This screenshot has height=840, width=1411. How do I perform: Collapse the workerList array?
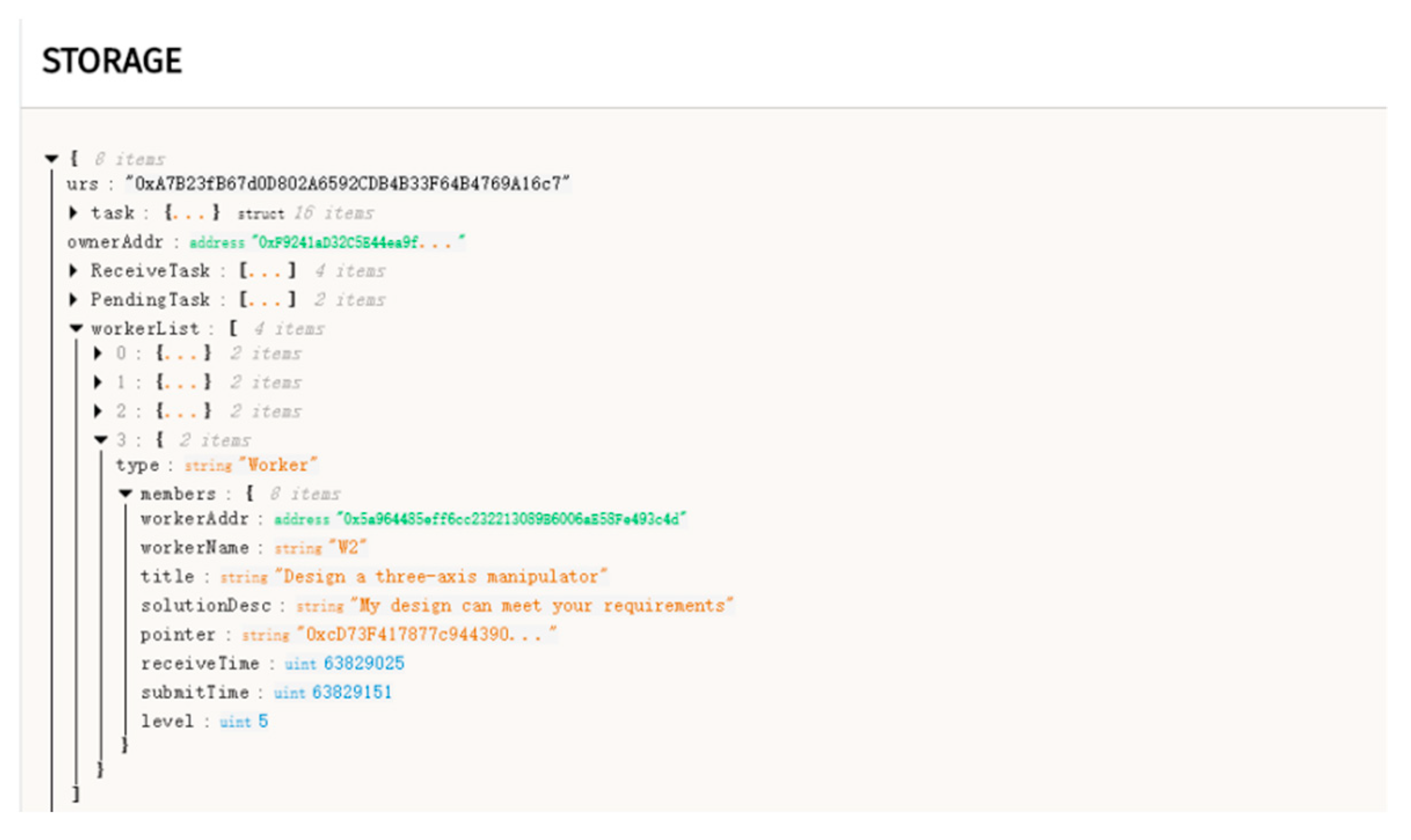point(76,328)
